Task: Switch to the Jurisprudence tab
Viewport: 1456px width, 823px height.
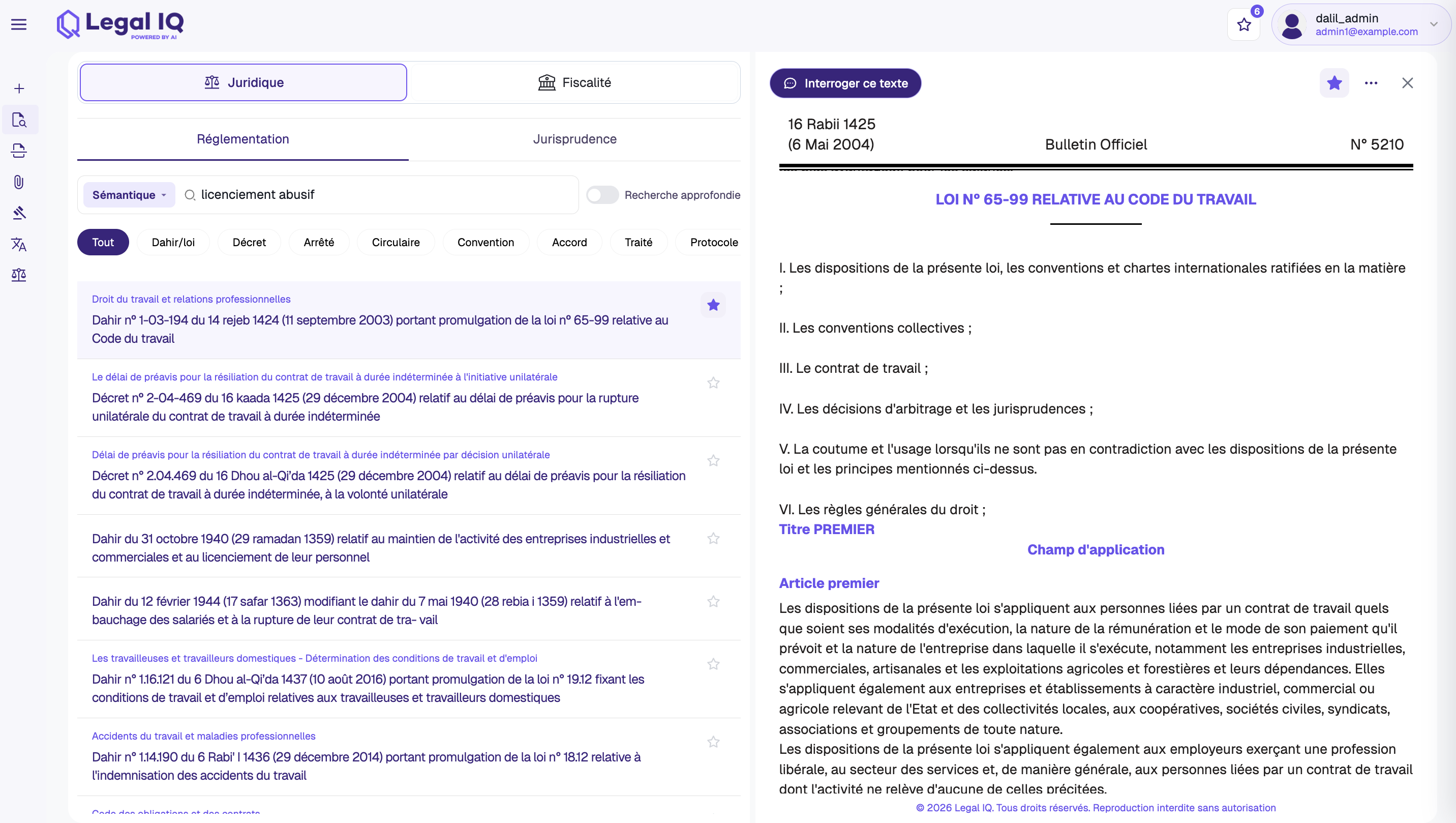Action: tap(575, 139)
